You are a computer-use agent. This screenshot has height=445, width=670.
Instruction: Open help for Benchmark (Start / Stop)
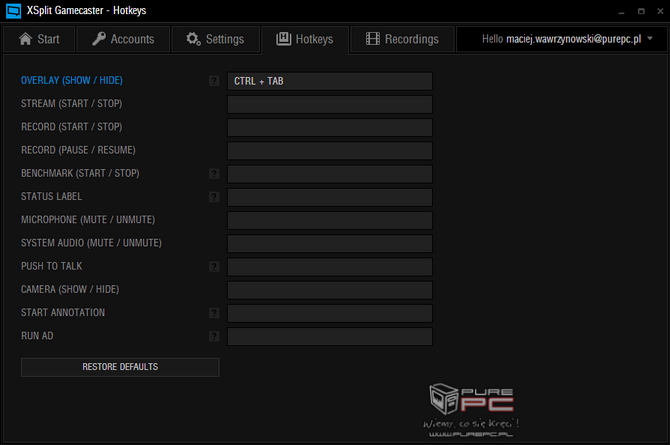pos(214,174)
